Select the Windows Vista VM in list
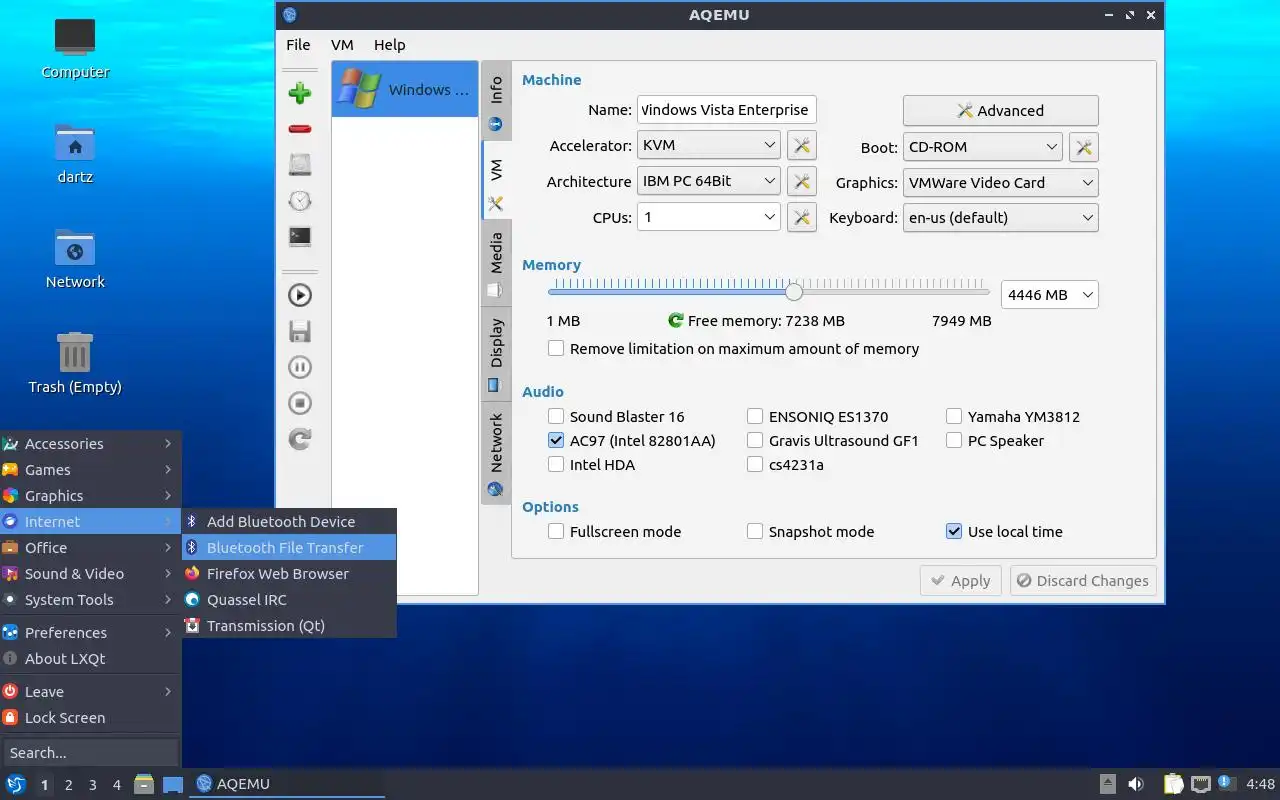 tap(405, 90)
